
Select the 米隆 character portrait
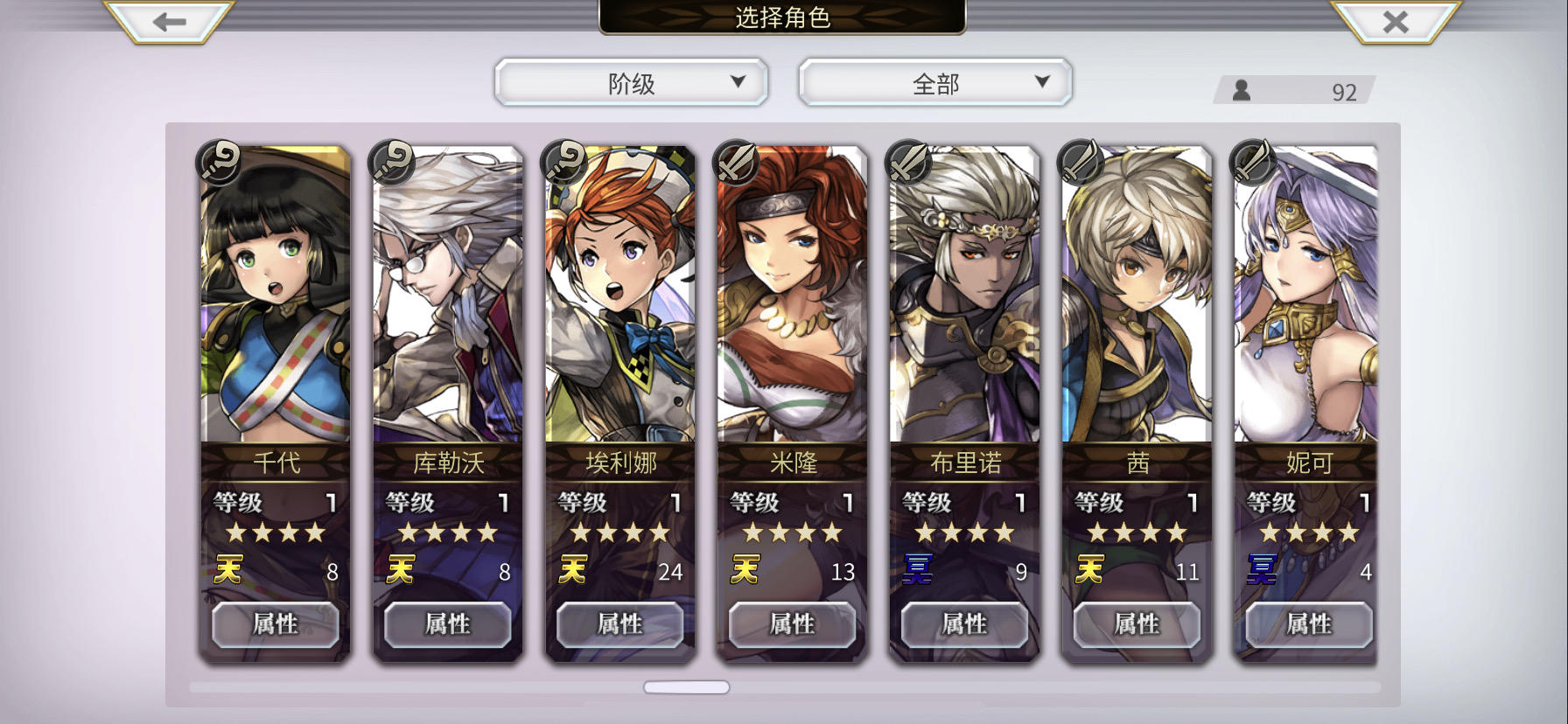point(793,296)
